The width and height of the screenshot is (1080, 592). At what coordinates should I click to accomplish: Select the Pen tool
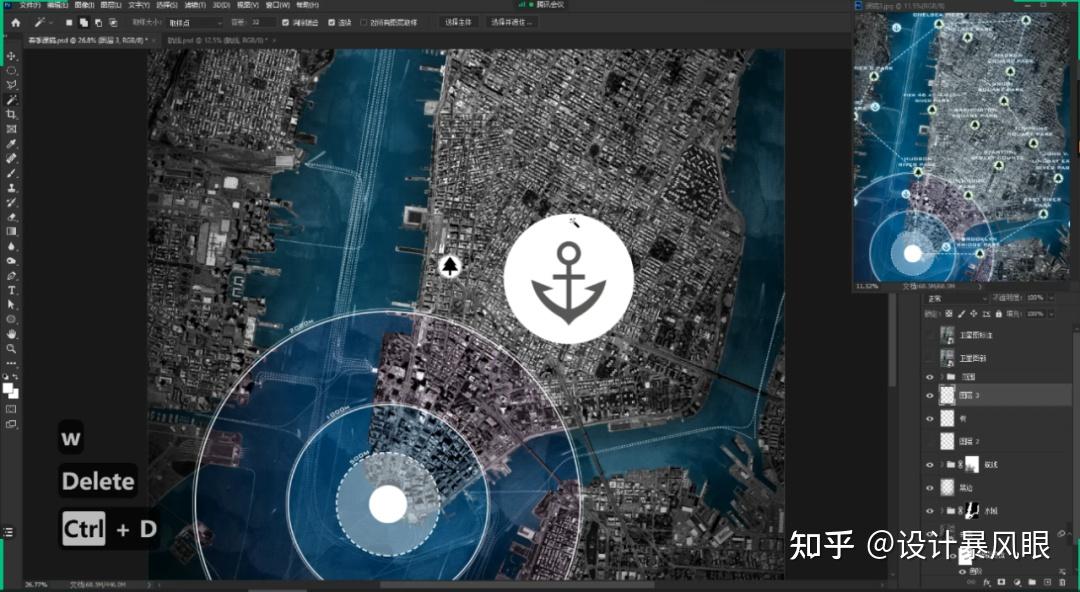pyautogui.click(x=11, y=275)
